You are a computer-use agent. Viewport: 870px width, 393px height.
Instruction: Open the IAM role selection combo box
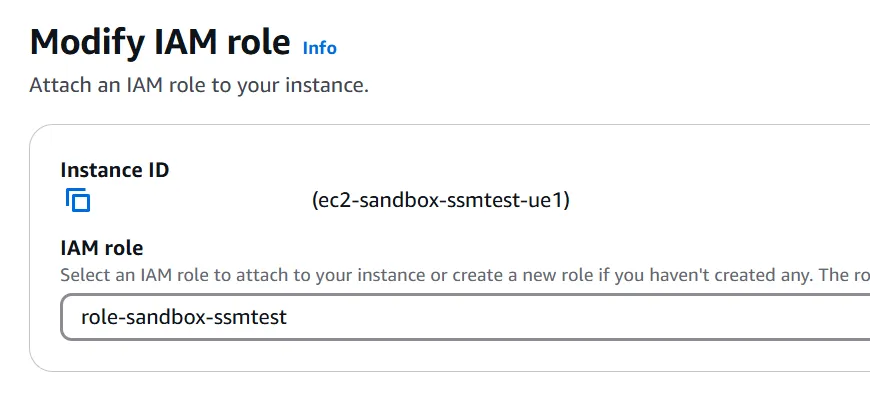tap(465, 317)
